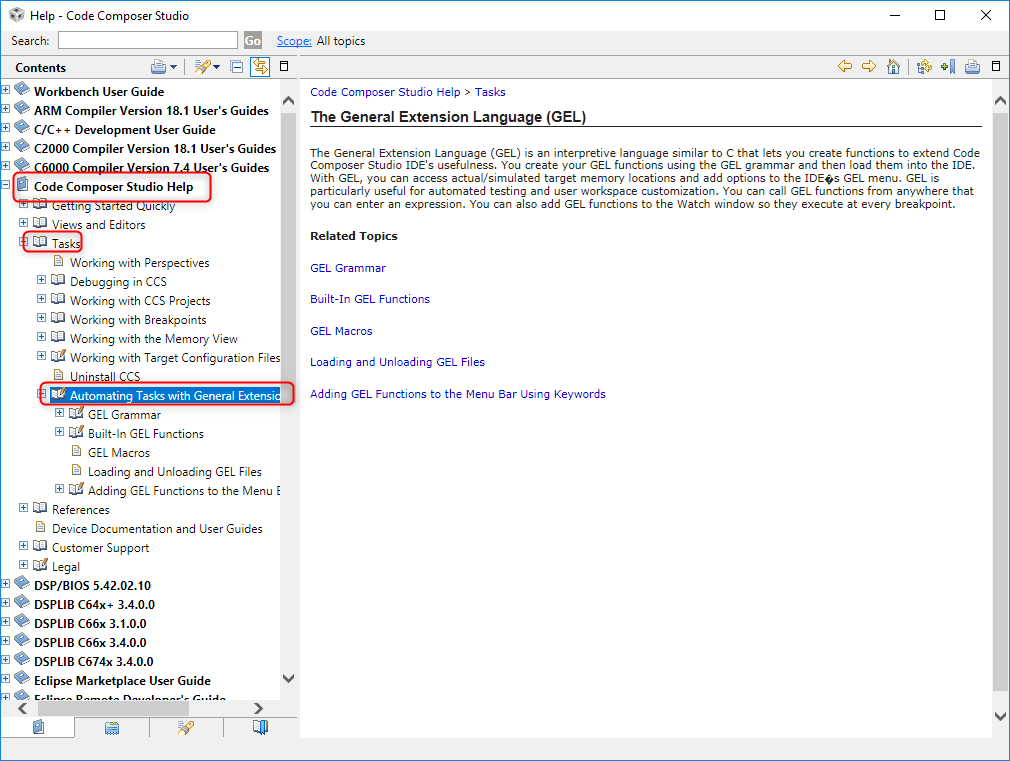This screenshot has height=761, width=1010.
Task: Click the GEL Macros page icon
Action: click(x=77, y=451)
